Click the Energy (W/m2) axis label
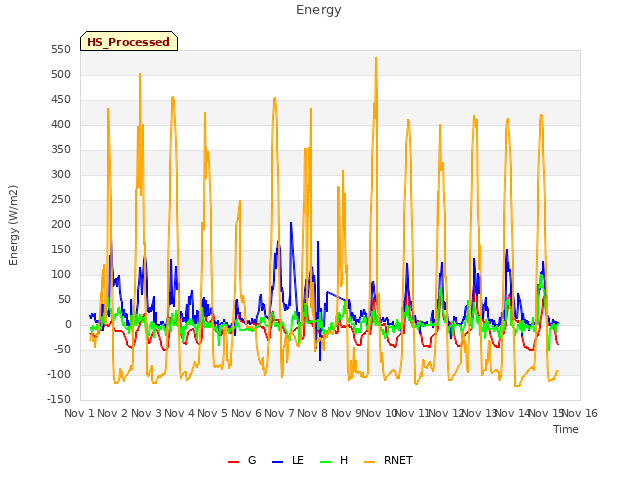Screen dimensions: 640x480 coord(13,225)
